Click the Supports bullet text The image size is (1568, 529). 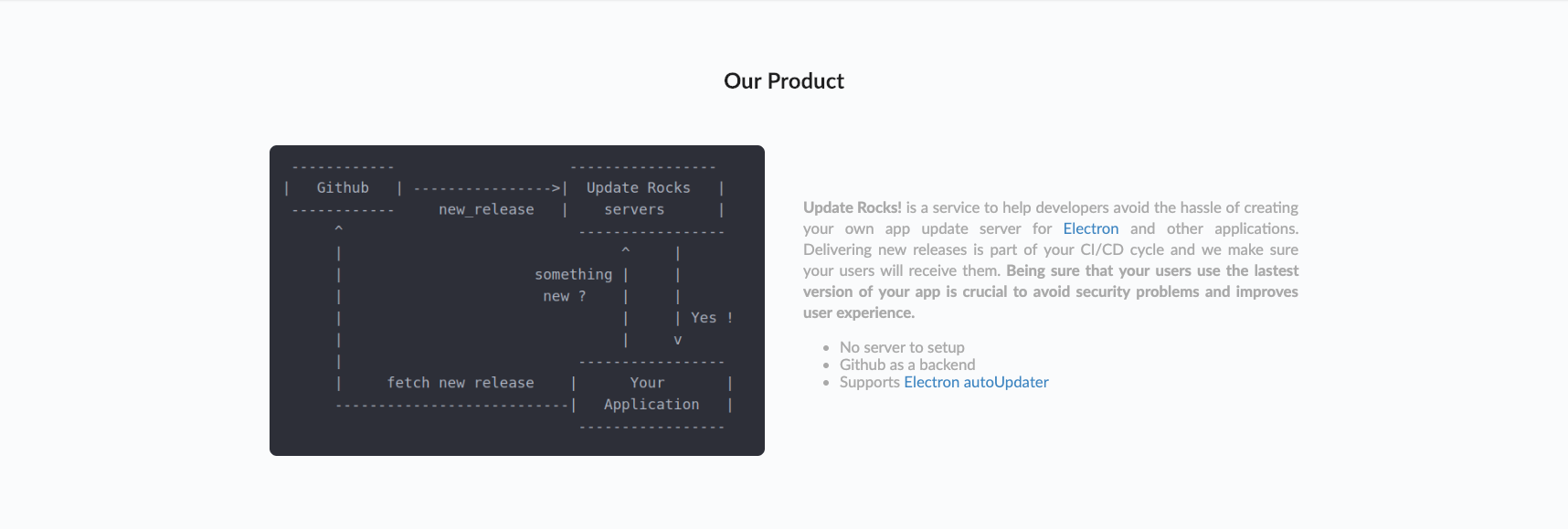[870, 382]
